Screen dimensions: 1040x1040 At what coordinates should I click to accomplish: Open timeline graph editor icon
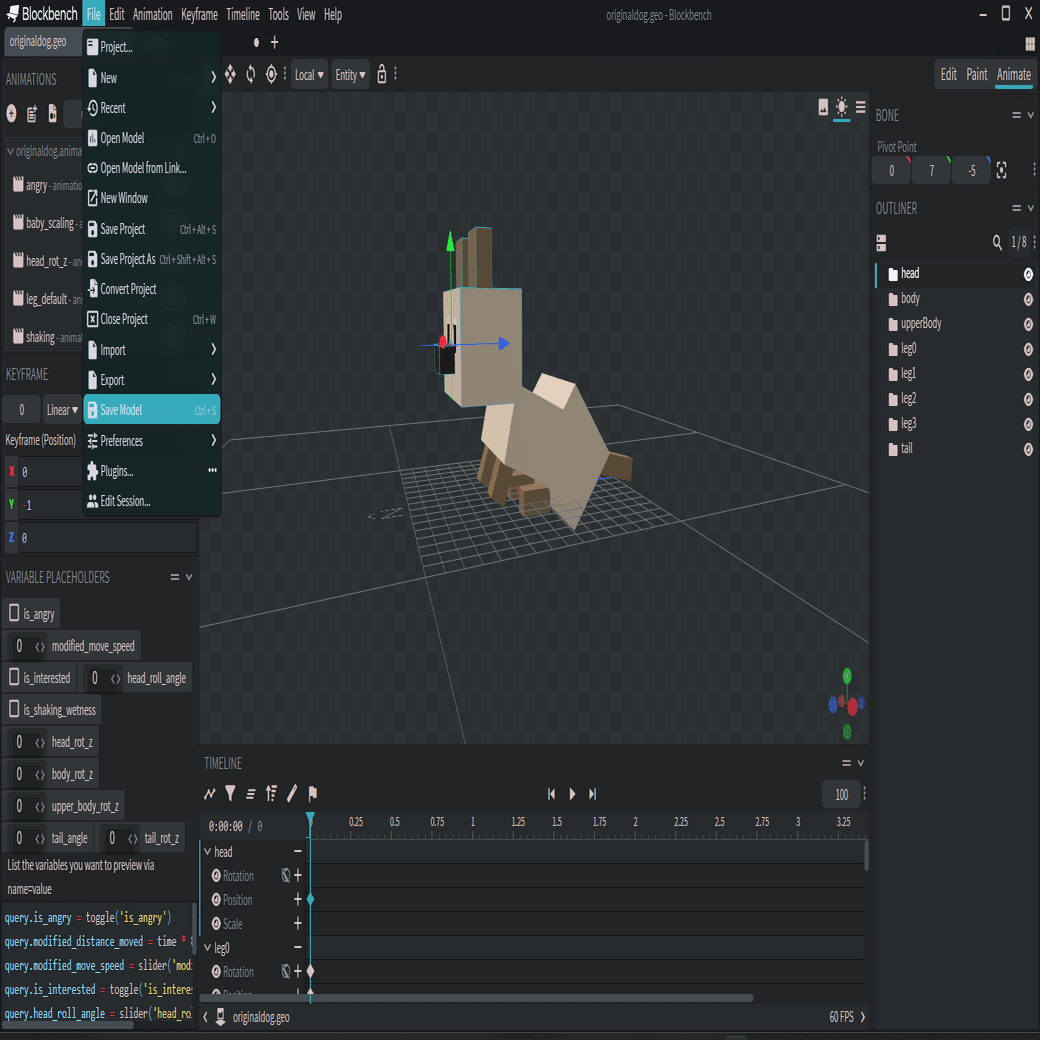210,793
